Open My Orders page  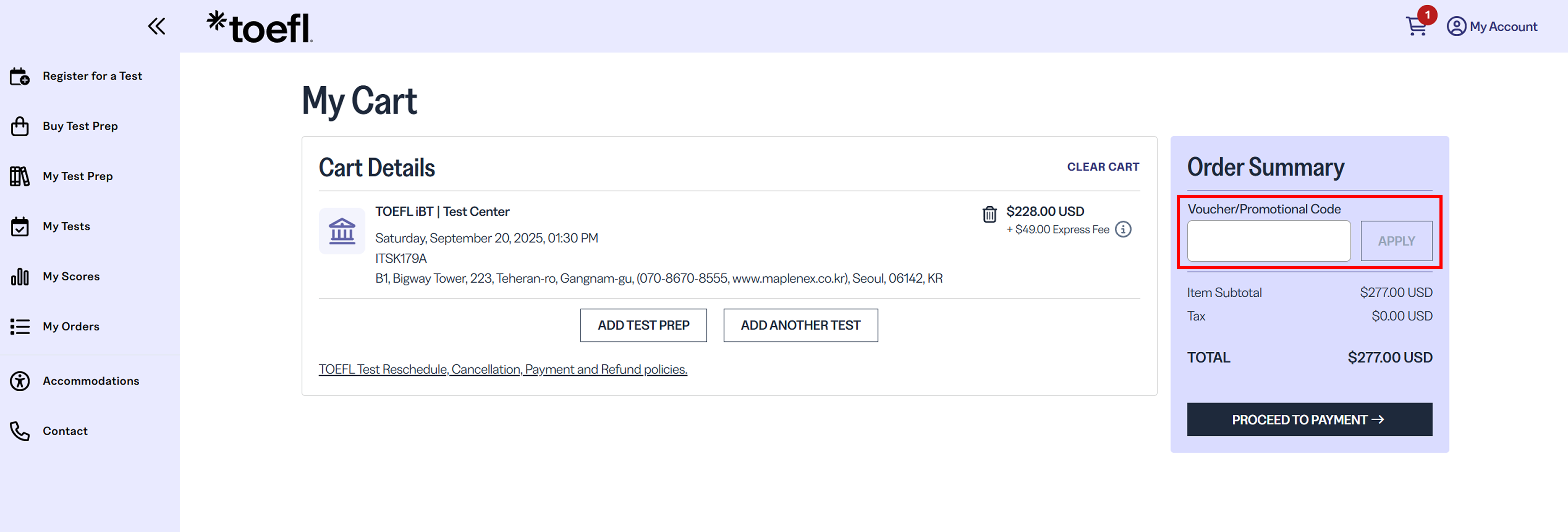tap(70, 327)
